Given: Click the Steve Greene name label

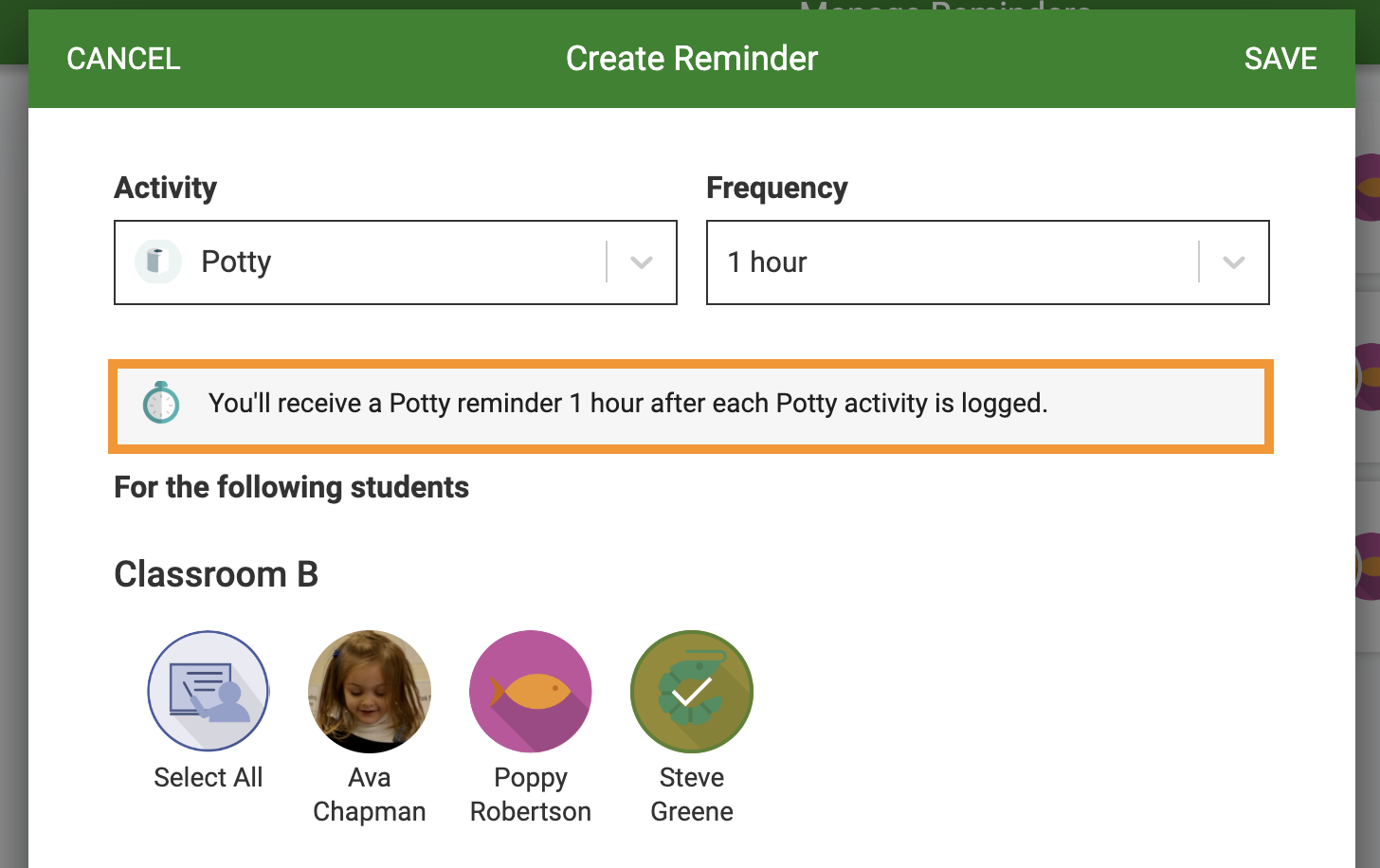Looking at the screenshot, I should click(692, 794).
